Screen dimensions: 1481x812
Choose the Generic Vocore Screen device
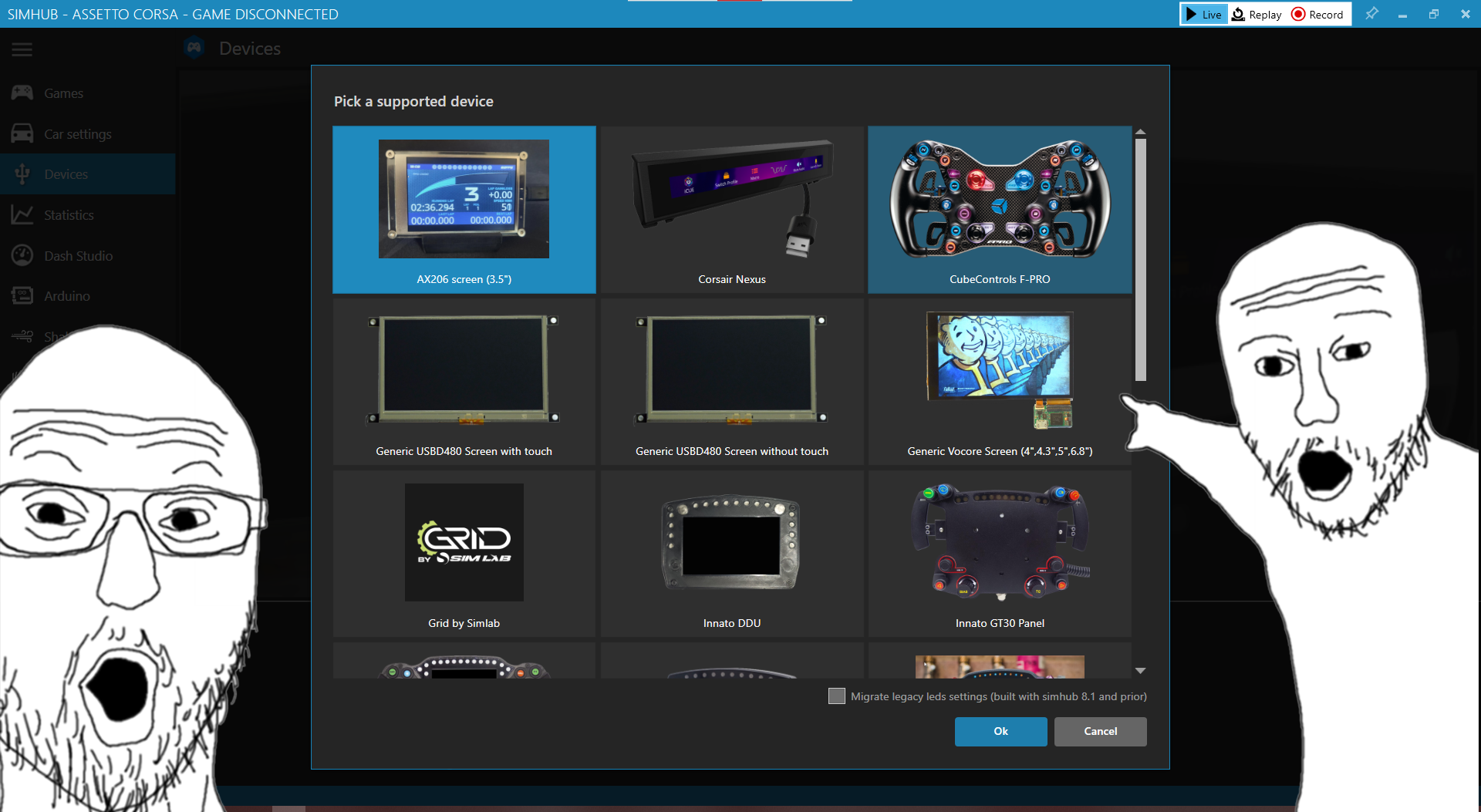pyautogui.click(x=1000, y=382)
